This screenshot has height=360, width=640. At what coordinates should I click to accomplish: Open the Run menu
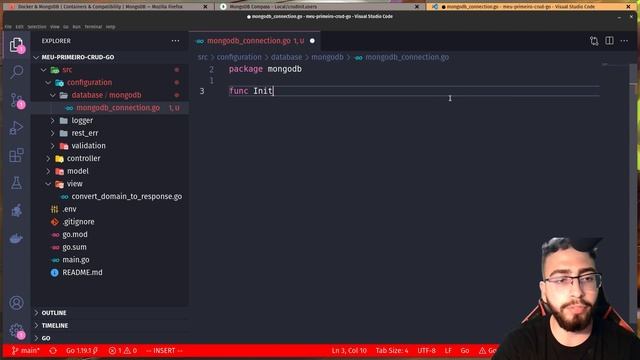coord(76,27)
